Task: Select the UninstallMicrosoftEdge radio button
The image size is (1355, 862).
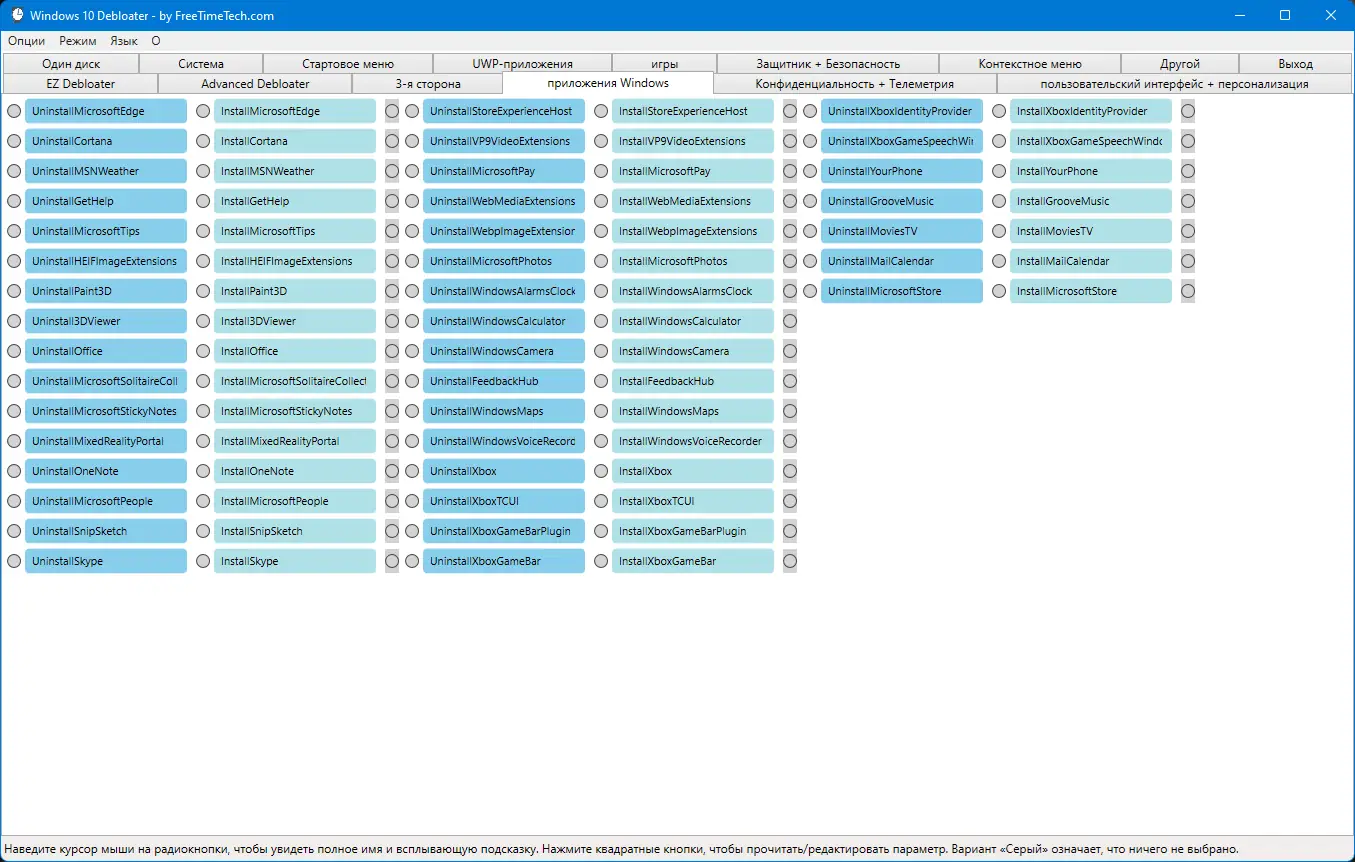Action: [x=14, y=111]
